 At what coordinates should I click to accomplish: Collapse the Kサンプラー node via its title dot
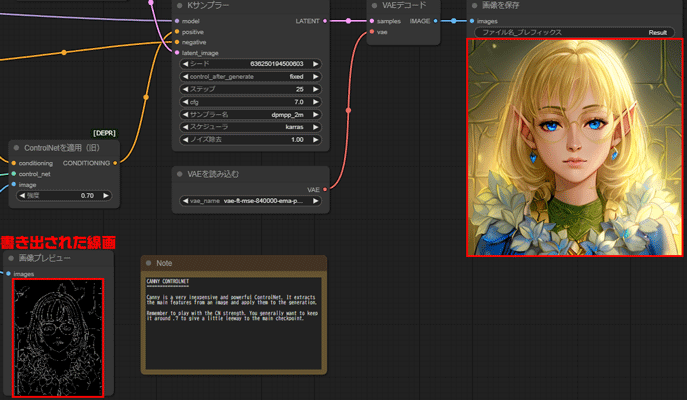(x=179, y=6)
